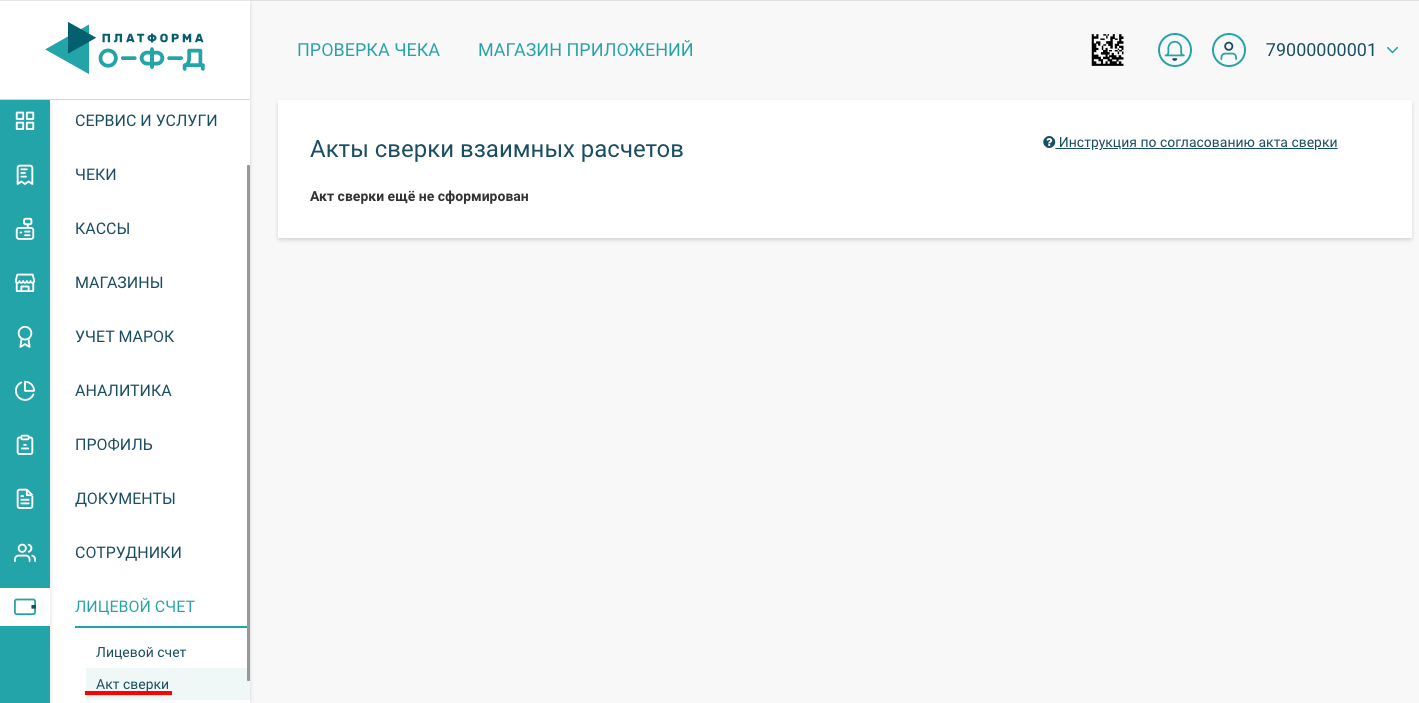The height and width of the screenshot is (703, 1419).
Task: Click the sidebar vertical scrollbar
Action: (x=248, y=422)
